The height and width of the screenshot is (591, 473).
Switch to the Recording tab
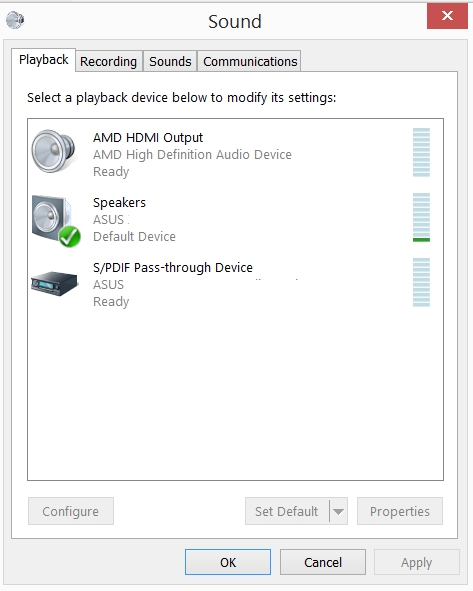pos(109,61)
